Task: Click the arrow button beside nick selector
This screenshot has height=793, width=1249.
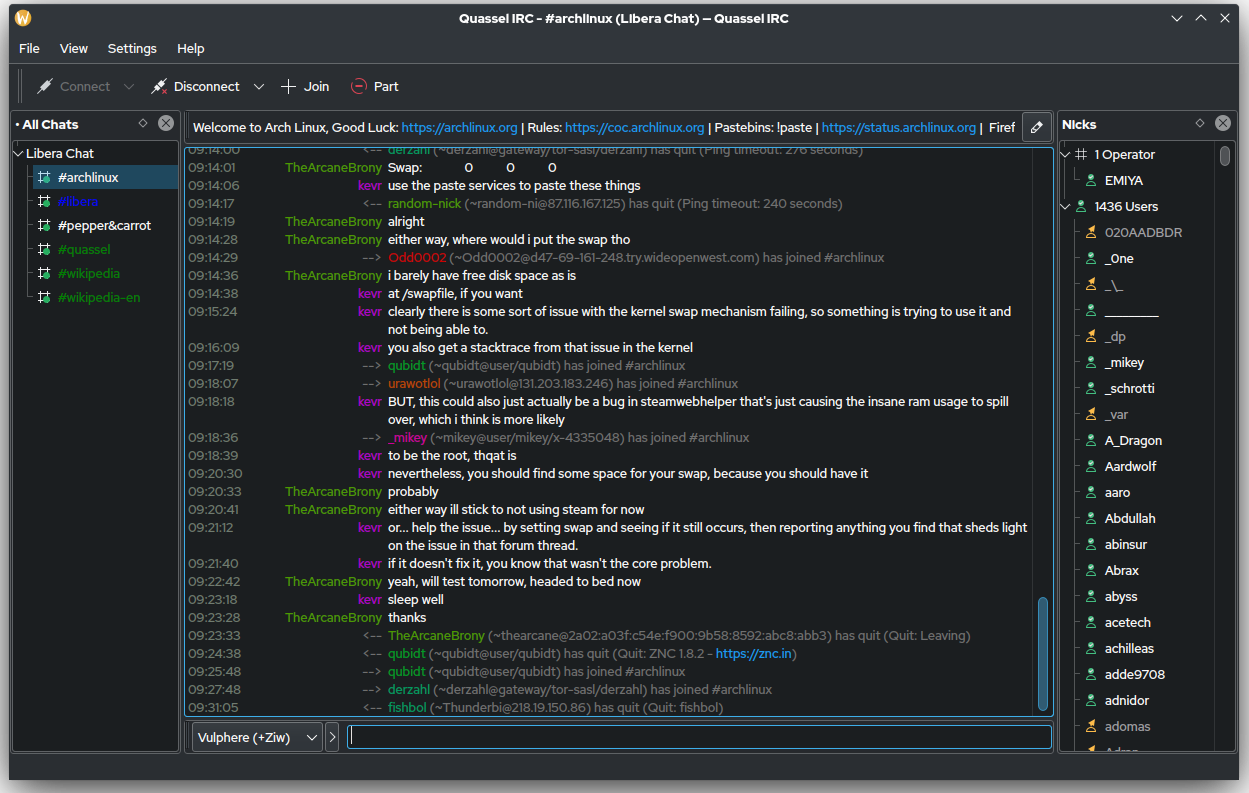Action: coord(333,737)
